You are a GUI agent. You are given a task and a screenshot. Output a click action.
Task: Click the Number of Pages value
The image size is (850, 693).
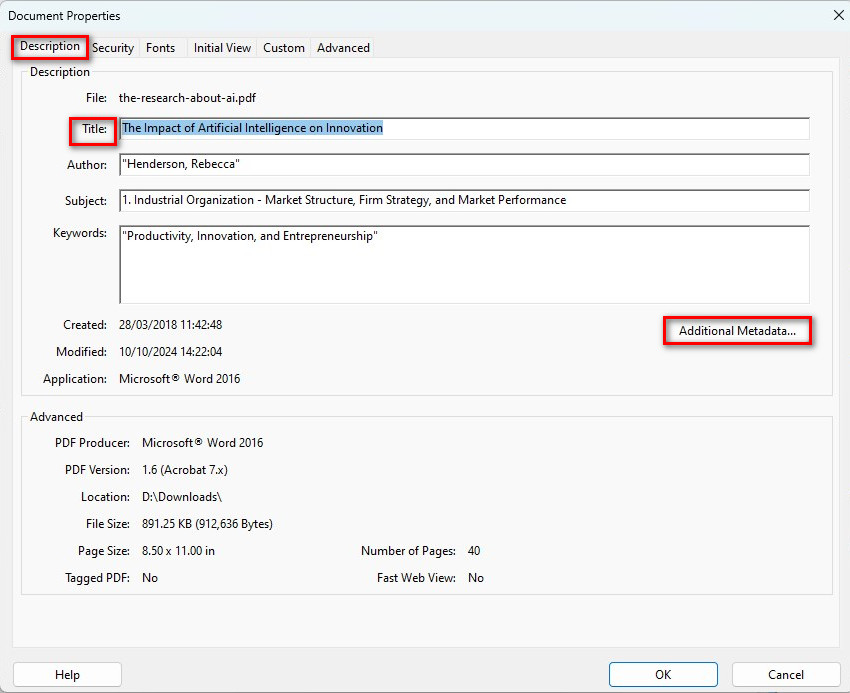click(473, 550)
